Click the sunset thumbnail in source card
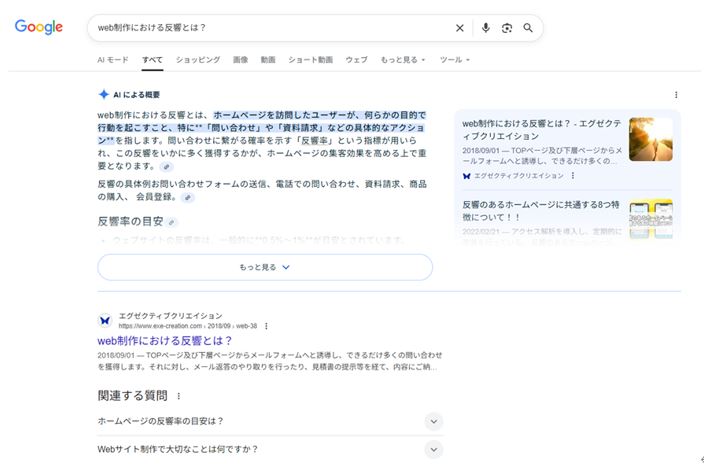 [x=650, y=139]
